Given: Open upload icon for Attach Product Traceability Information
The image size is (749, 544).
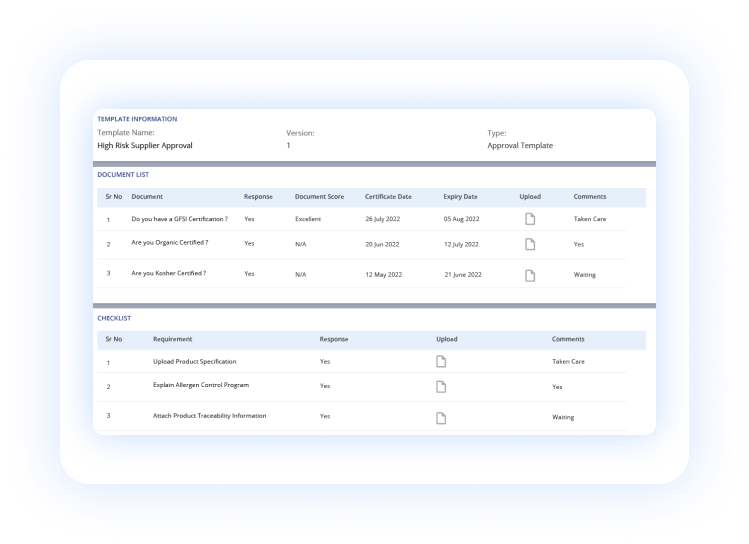Looking at the screenshot, I should point(441,418).
